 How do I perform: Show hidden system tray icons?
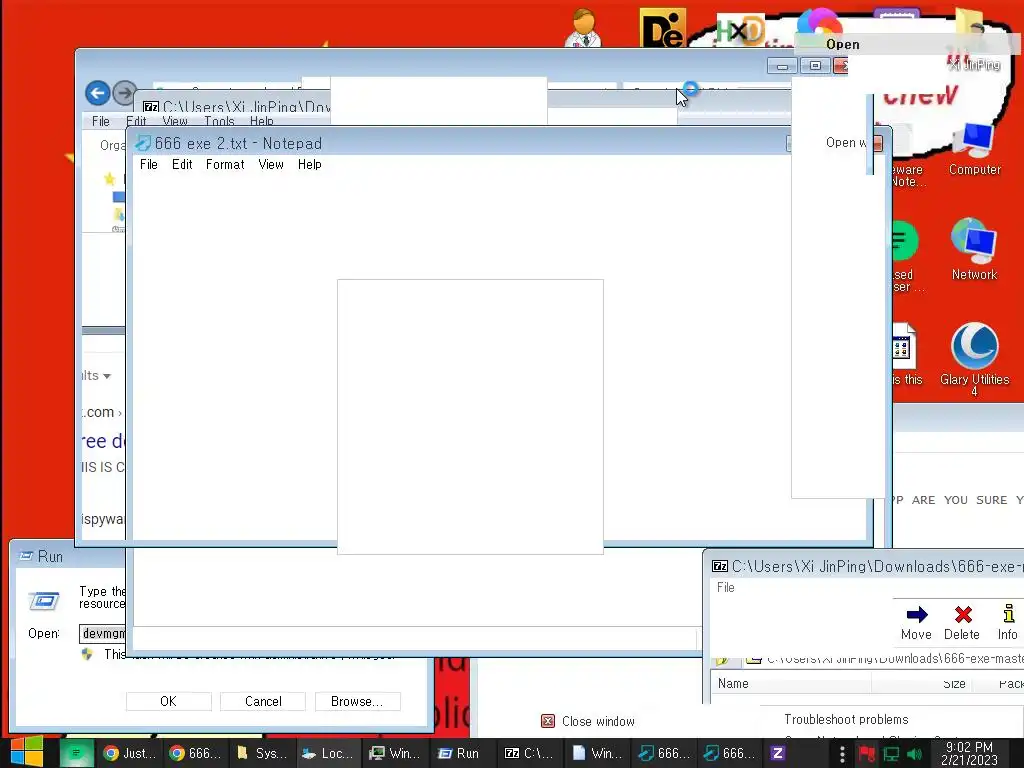(x=842, y=754)
